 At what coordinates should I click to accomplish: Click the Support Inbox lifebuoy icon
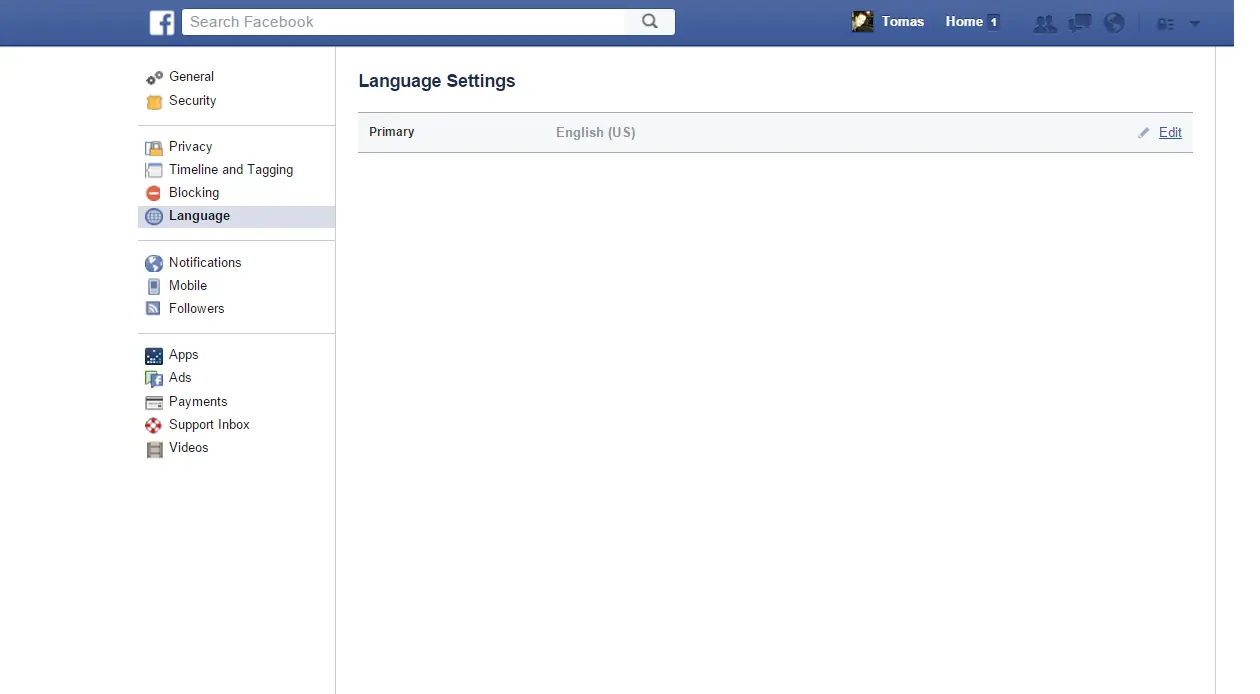coord(154,425)
